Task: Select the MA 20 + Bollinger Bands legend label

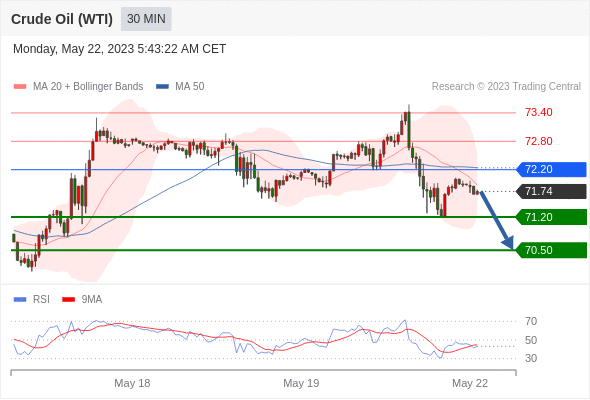Action: (x=88, y=87)
